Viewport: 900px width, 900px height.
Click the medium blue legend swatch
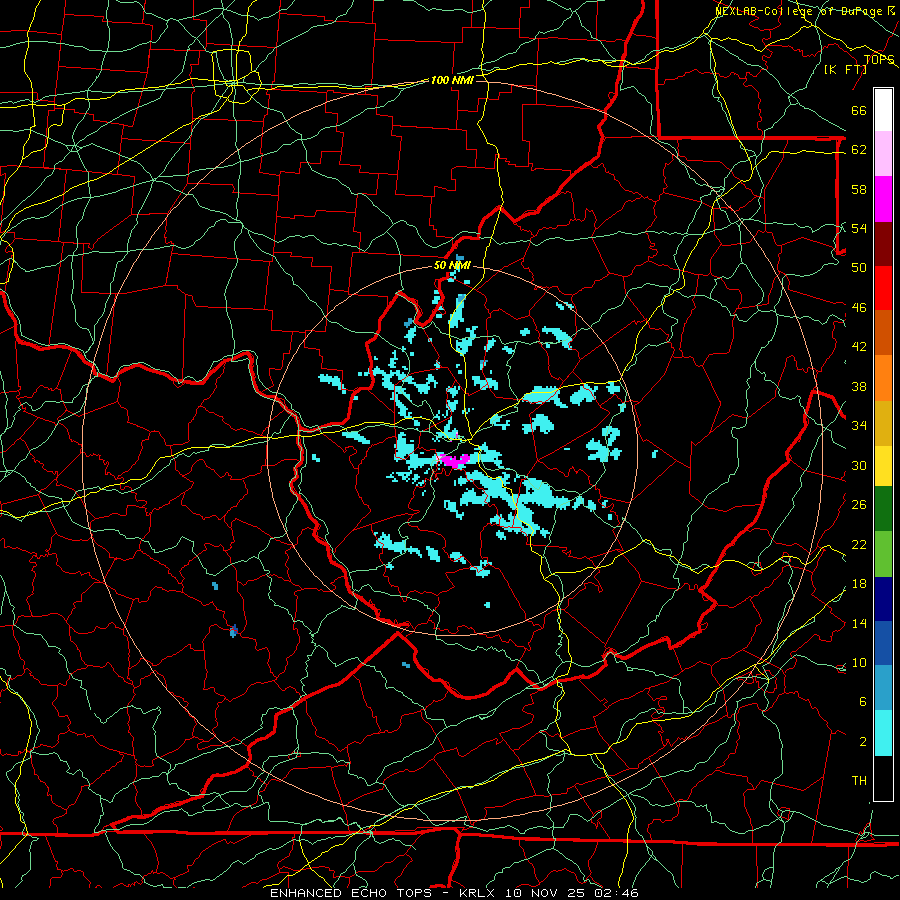click(x=883, y=645)
